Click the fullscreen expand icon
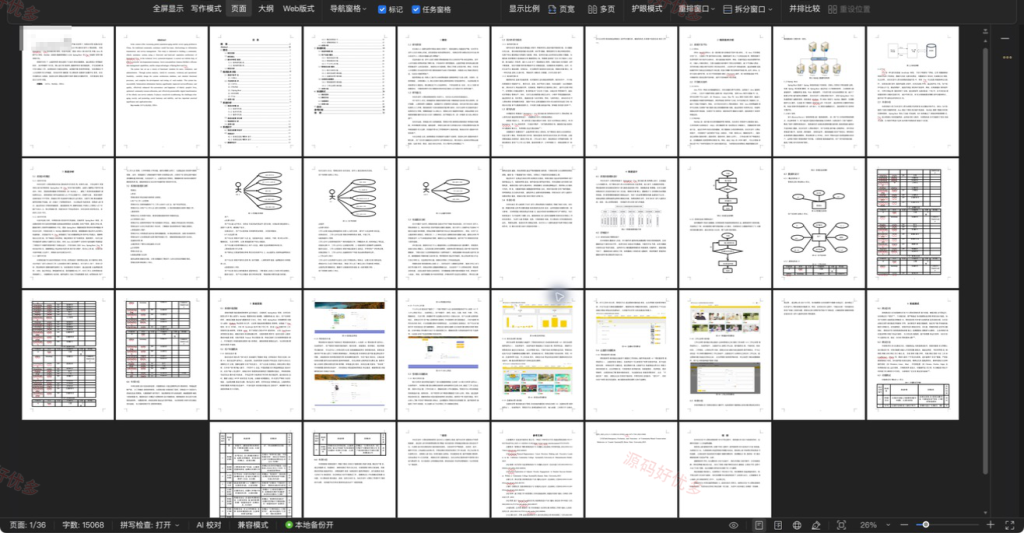1024x533 pixels. tap(1010, 525)
